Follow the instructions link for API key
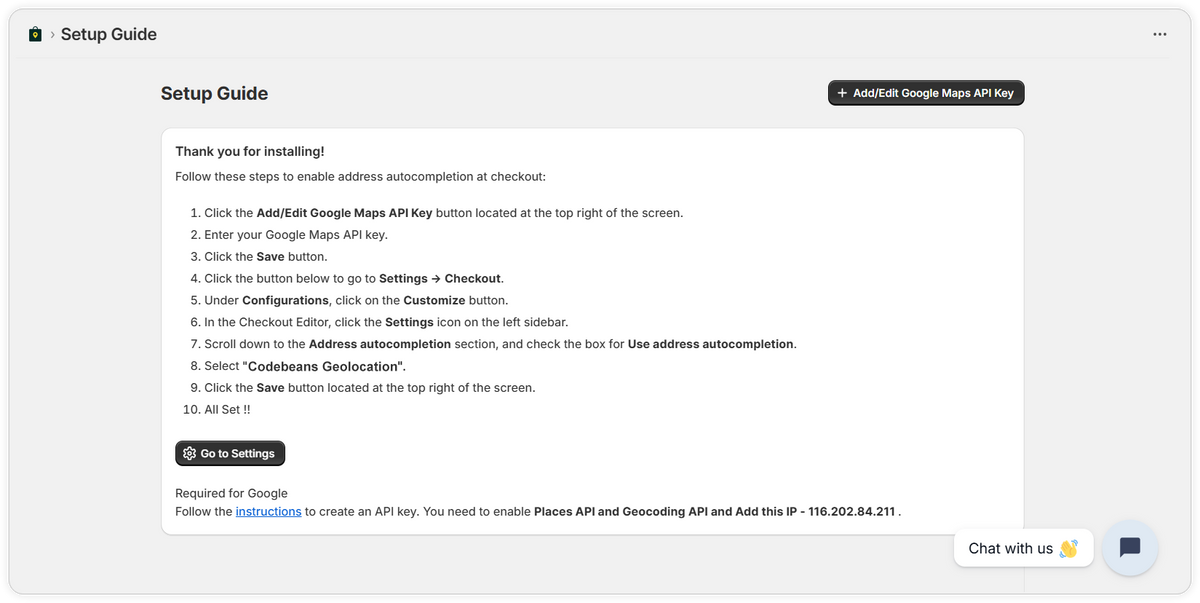 [268, 511]
